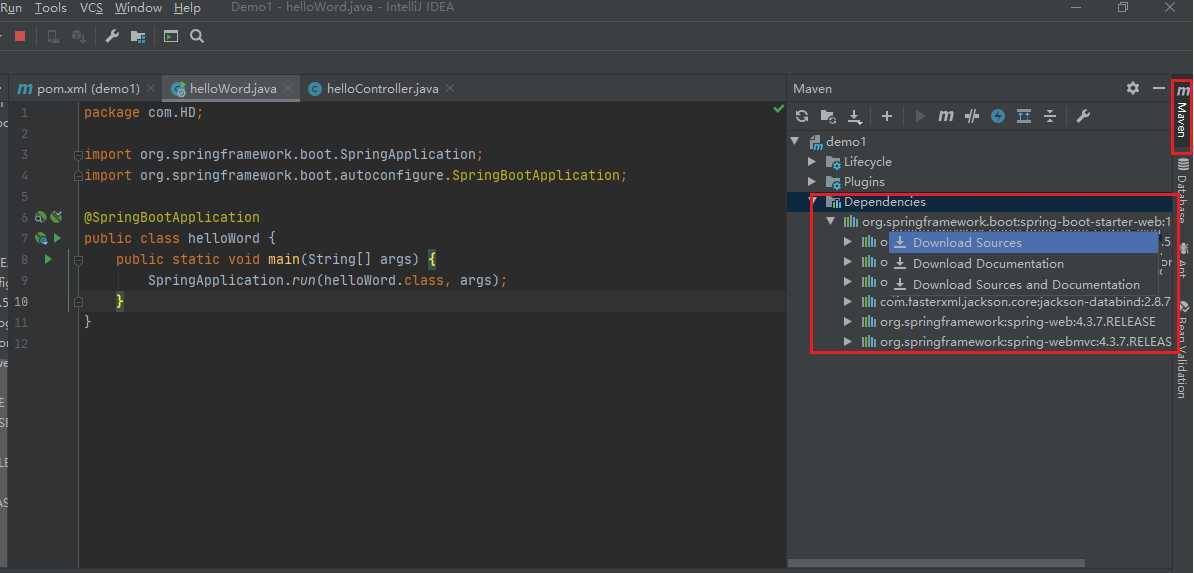
Task: Run the helloWord class from its gutter arrow
Action: [57, 238]
